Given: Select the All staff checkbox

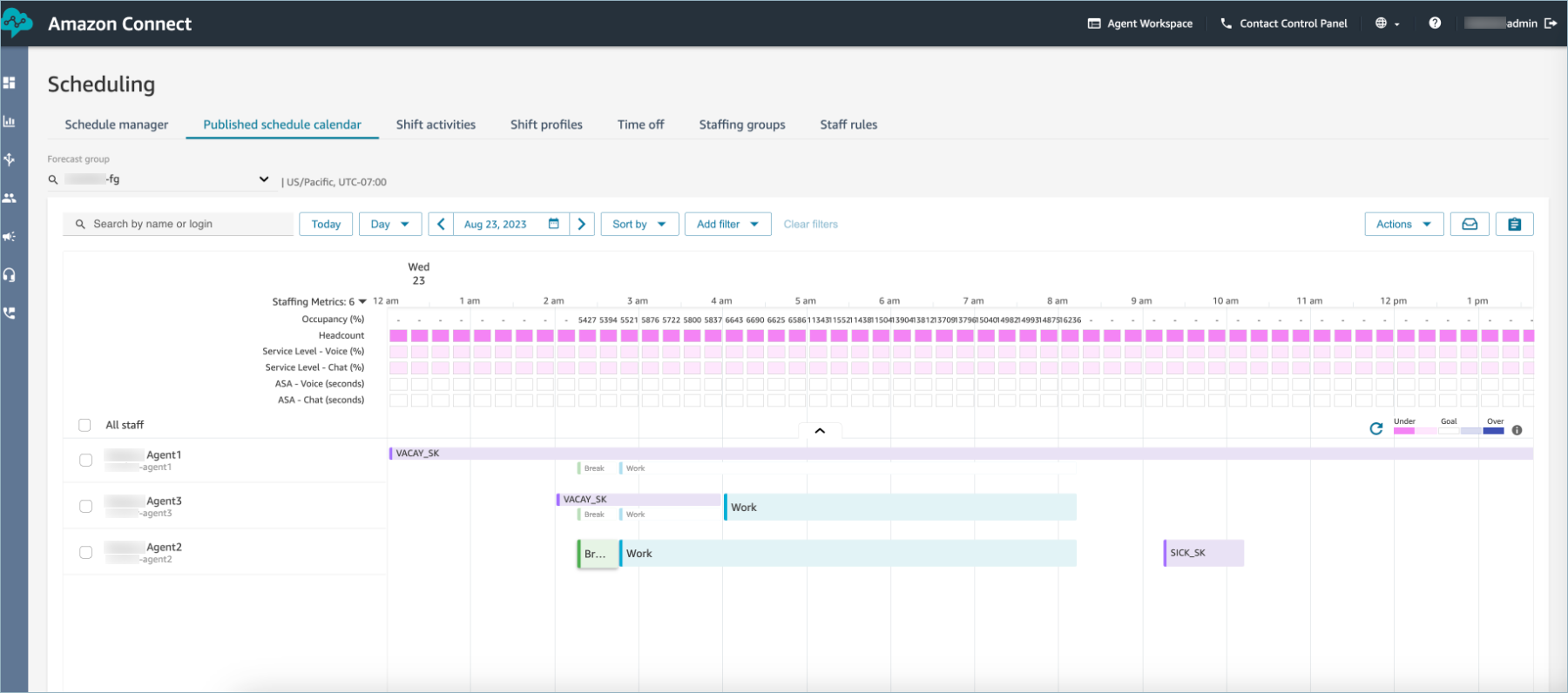Looking at the screenshot, I should point(84,425).
